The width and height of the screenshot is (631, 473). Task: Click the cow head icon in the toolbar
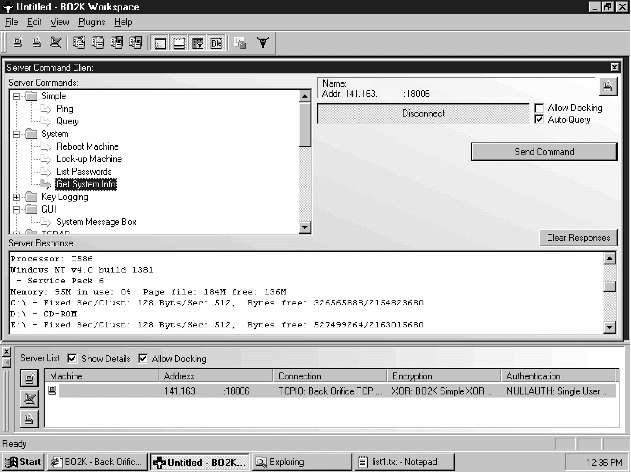pyautogui.click(x=262, y=43)
